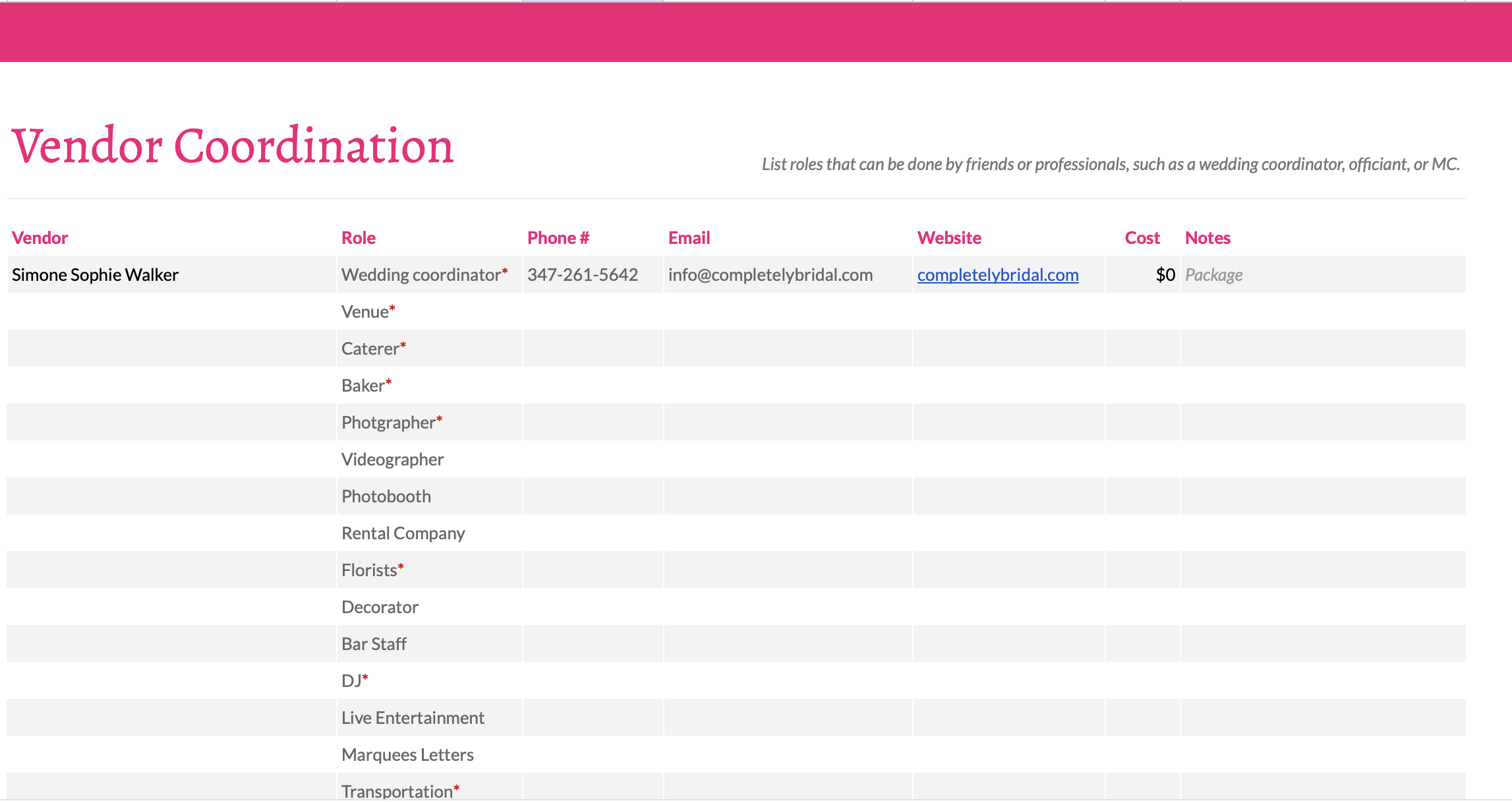Select the Notes column header
The width and height of the screenshot is (1512, 803).
coord(1207,238)
